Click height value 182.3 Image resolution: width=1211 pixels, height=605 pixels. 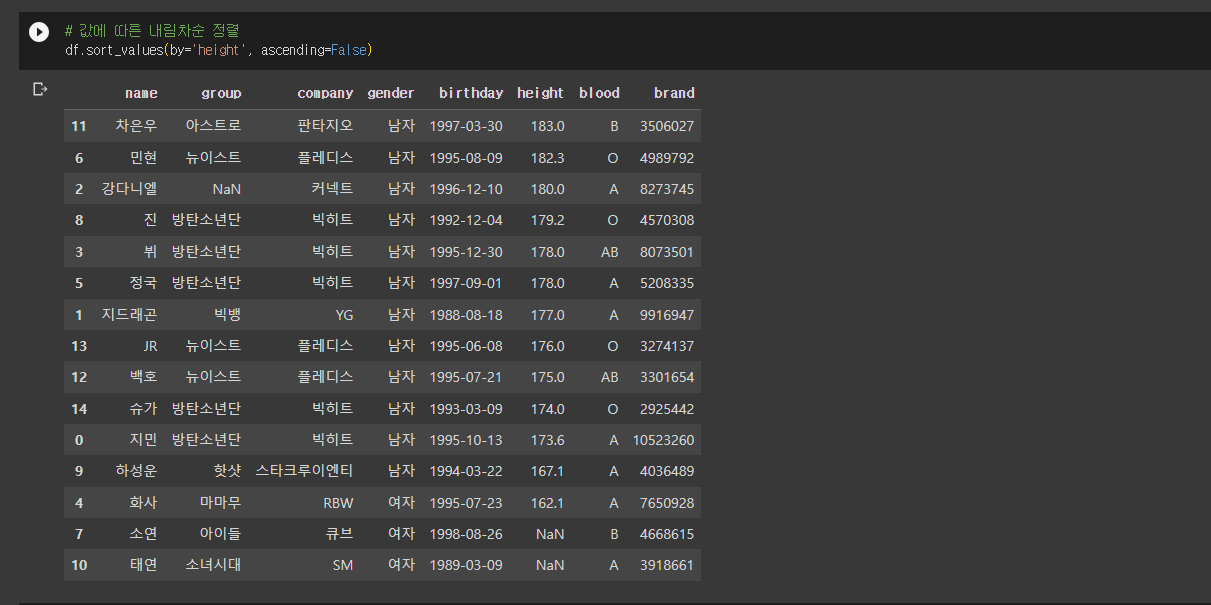point(547,158)
